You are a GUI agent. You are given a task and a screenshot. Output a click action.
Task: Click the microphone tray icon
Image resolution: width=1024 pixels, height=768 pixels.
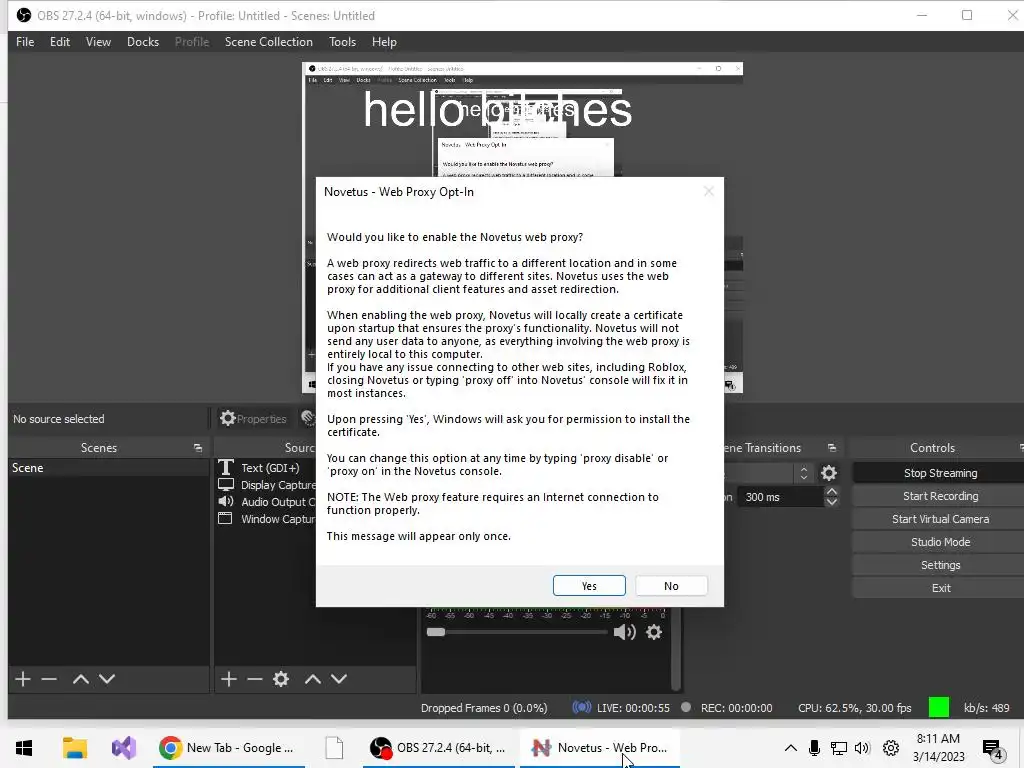coord(814,748)
